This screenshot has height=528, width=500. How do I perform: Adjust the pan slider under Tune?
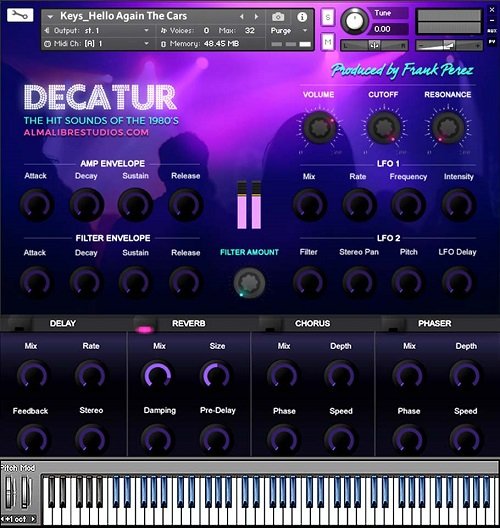(x=374, y=45)
